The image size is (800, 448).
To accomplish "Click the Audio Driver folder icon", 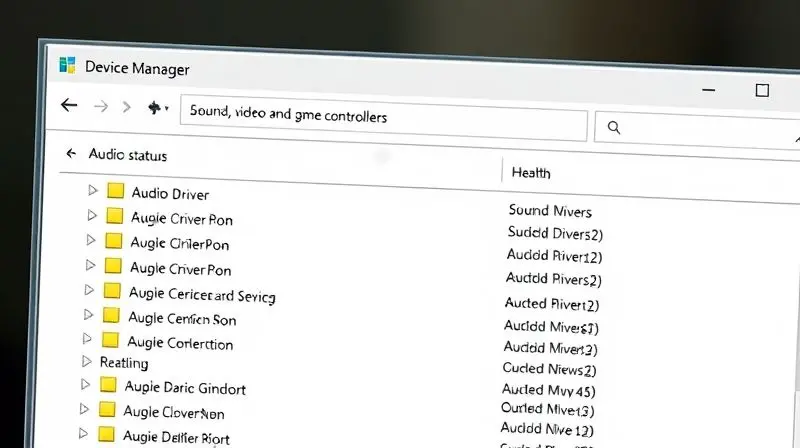I will (x=115, y=191).
